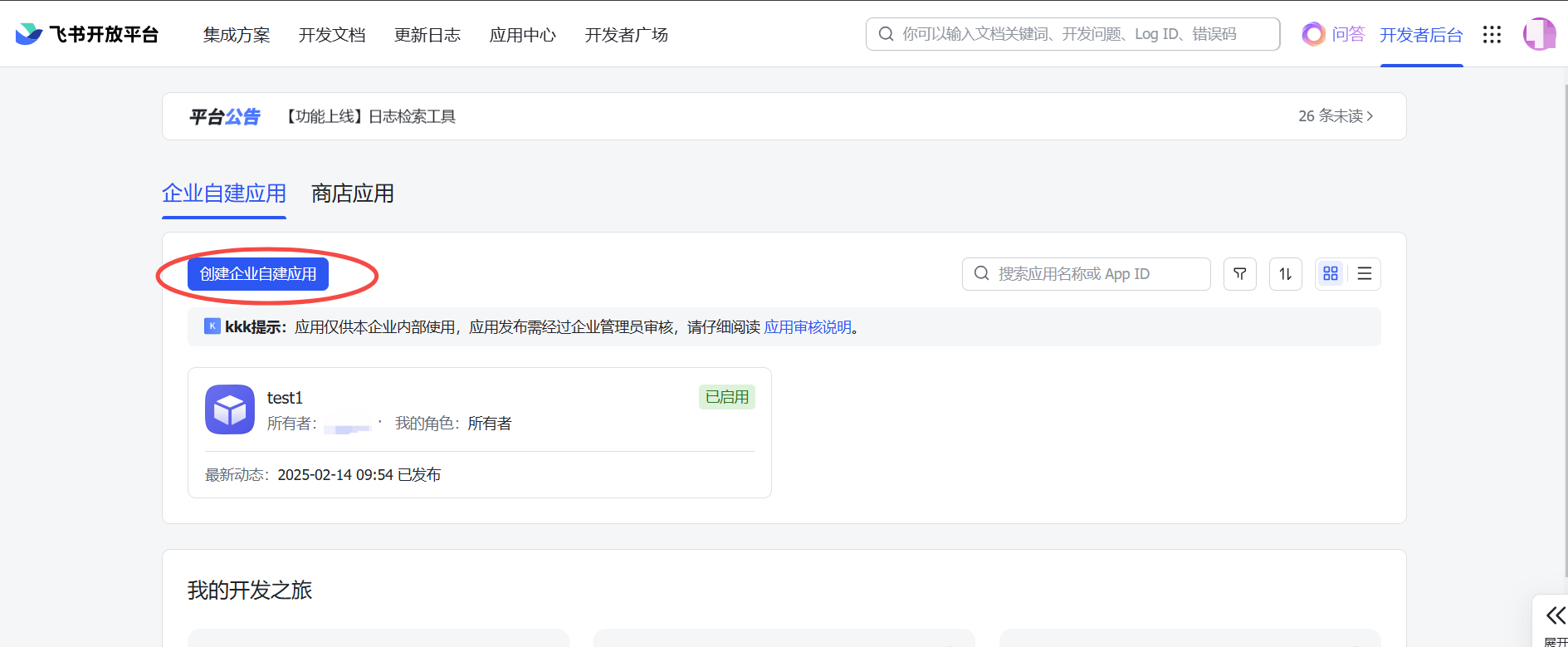Click the filter funnel icon

1239,274
